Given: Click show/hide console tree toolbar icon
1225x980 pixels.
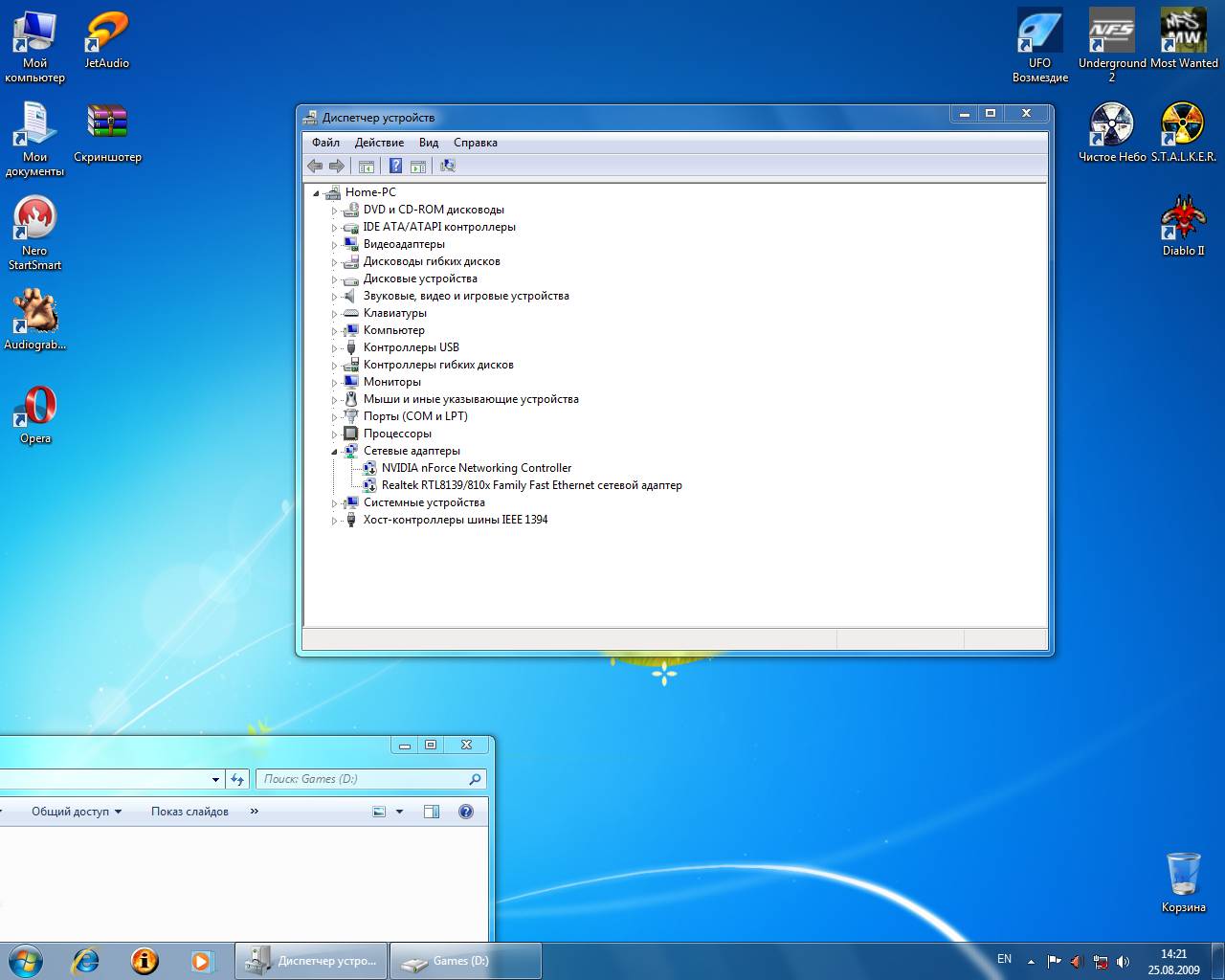Looking at the screenshot, I should click(366, 166).
